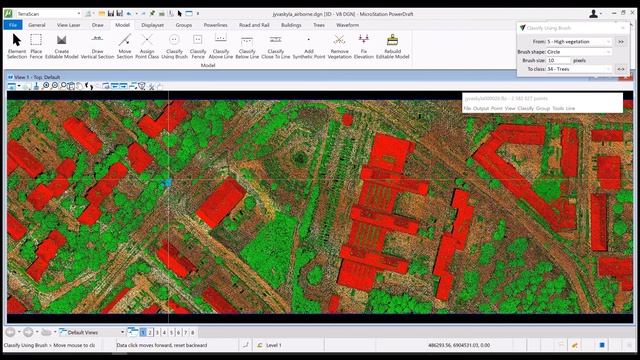Switch to the Powerlines ribbon tab

(216, 25)
